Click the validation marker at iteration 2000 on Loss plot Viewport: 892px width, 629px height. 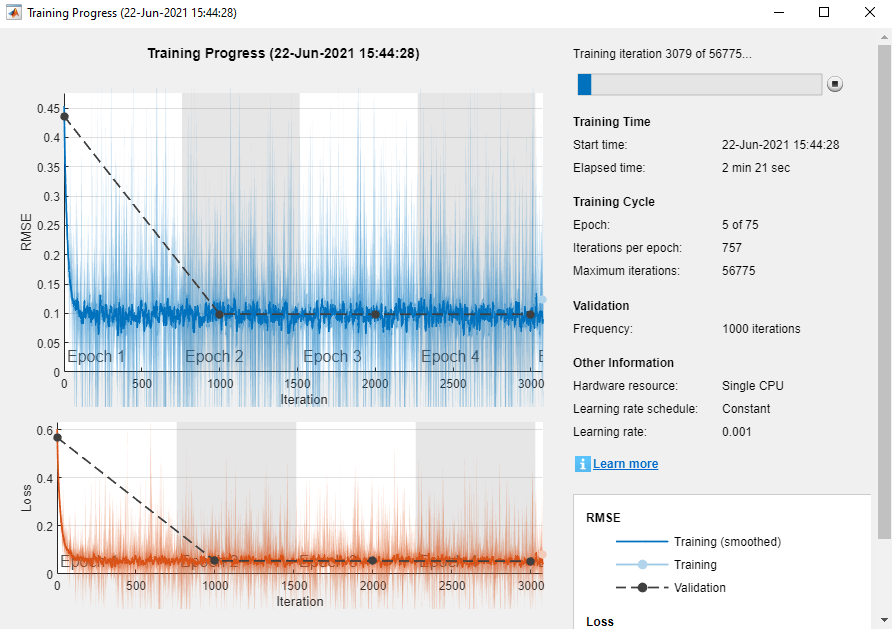pyautogui.click(x=372, y=561)
